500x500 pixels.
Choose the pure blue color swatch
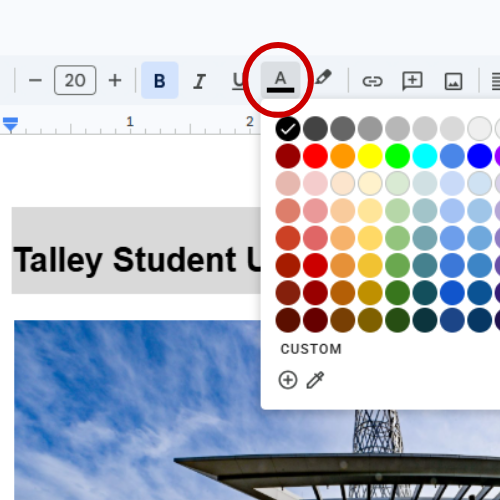point(479,156)
